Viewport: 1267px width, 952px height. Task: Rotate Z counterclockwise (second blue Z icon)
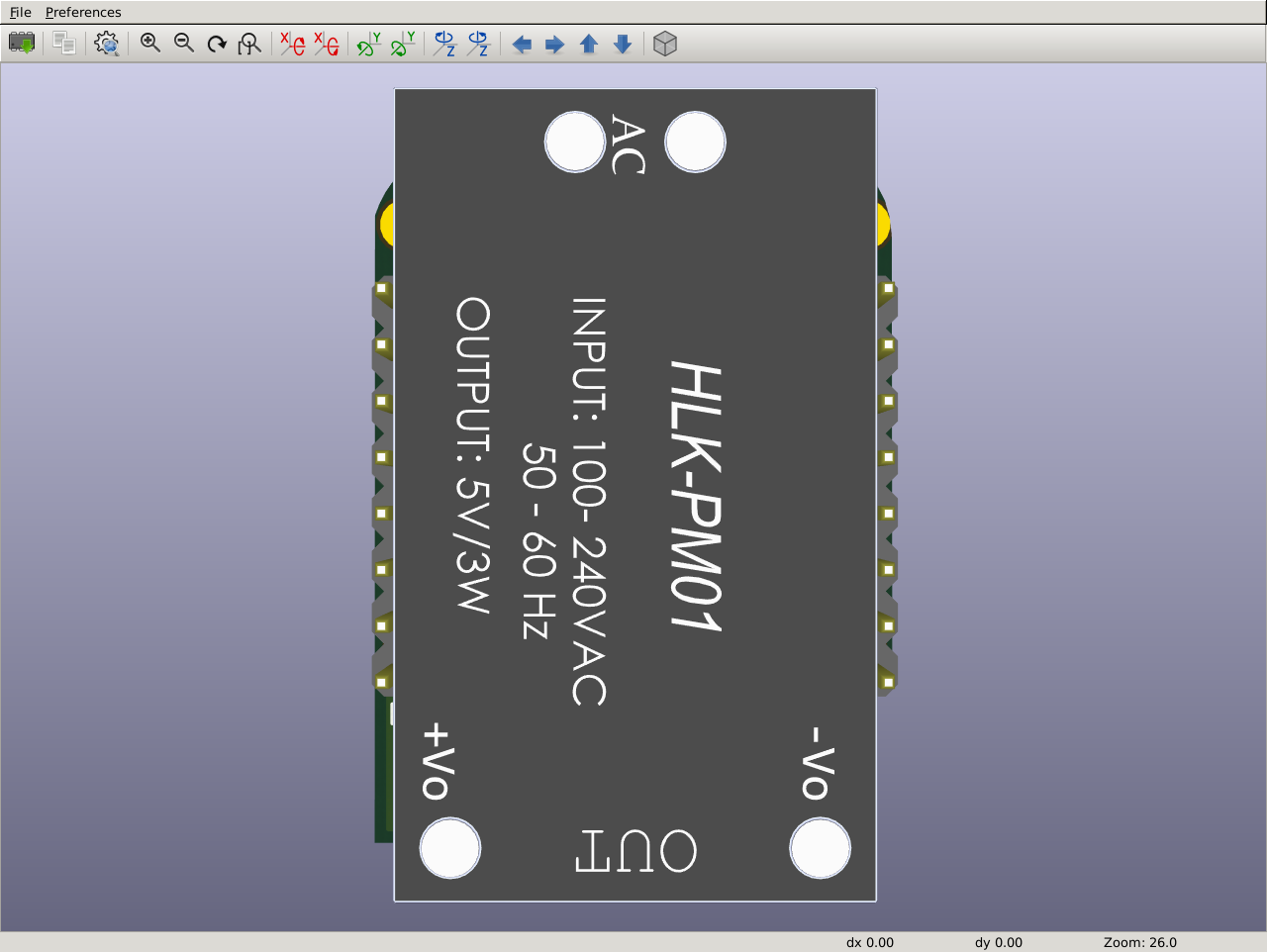(479, 44)
